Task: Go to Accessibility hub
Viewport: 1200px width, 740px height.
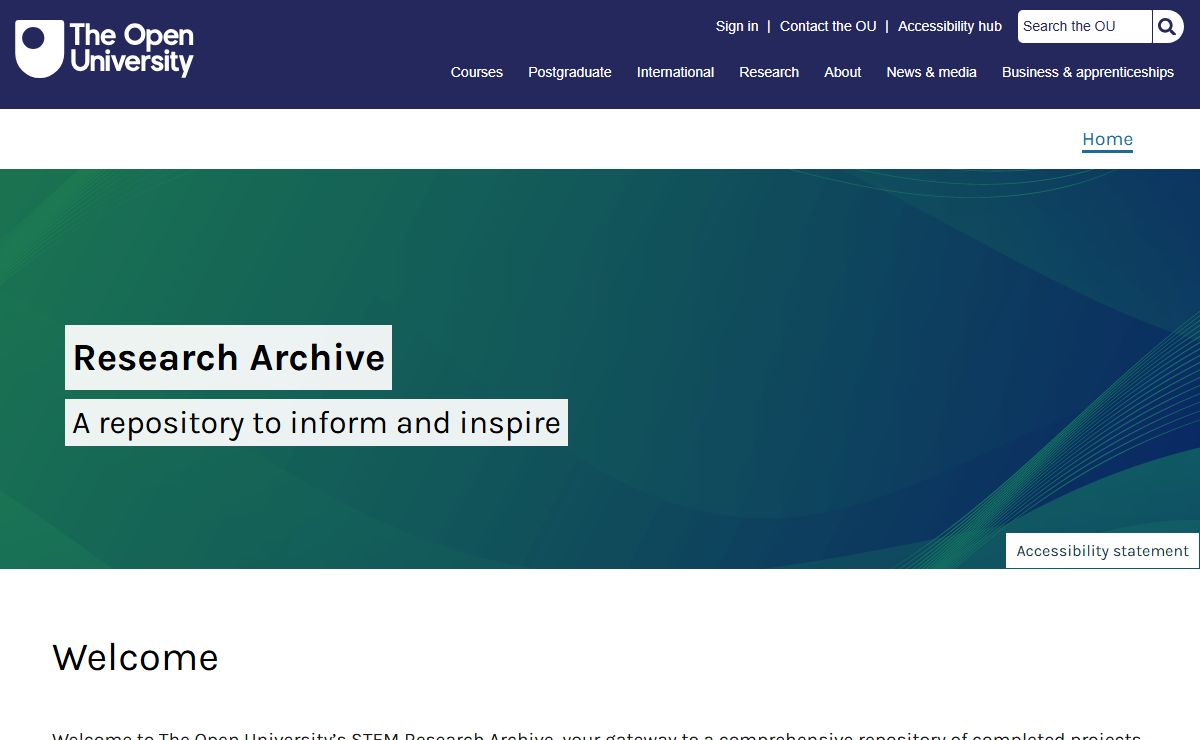Action: [950, 27]
